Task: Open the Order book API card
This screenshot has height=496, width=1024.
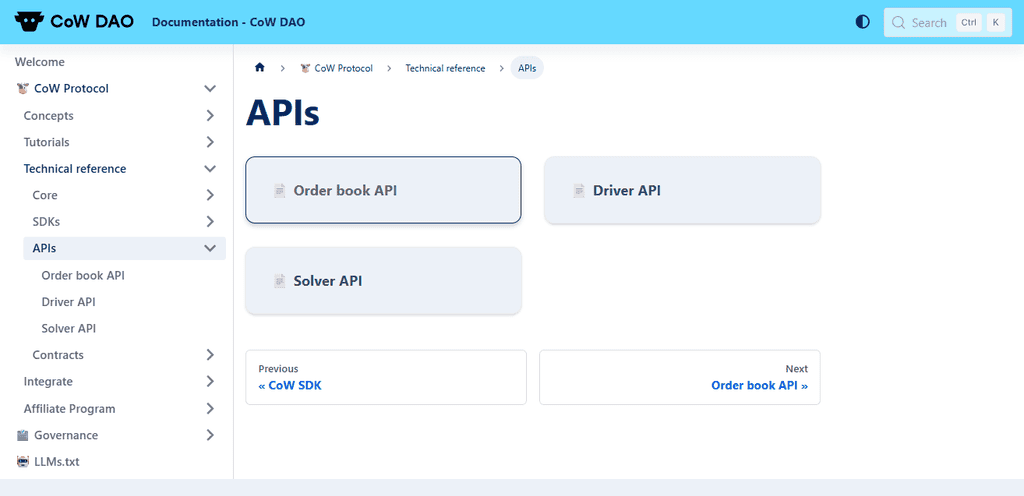Action: pos(383,191)
